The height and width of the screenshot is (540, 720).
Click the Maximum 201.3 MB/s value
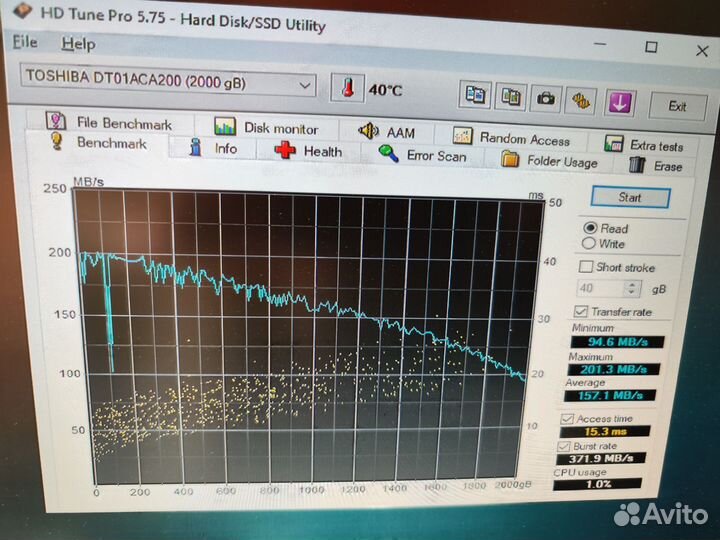pyautogui.click(x=613, y=369)
